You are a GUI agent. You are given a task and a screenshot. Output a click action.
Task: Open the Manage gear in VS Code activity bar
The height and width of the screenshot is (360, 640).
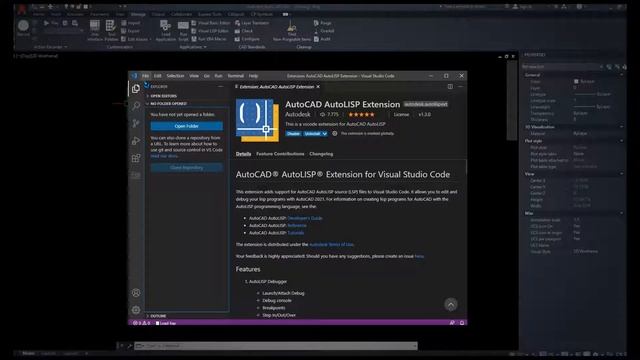[x=136, y=310]
